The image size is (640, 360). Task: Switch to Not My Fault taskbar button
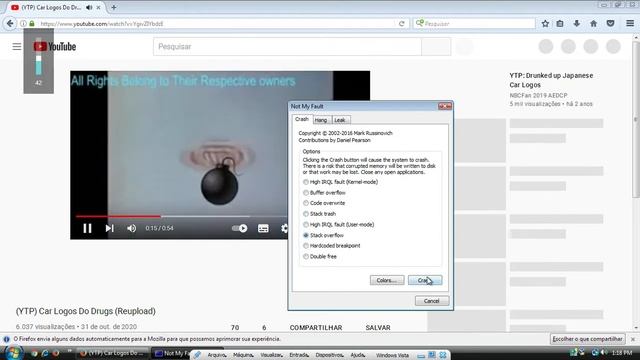pyautogui.click(x=171, y=353)
